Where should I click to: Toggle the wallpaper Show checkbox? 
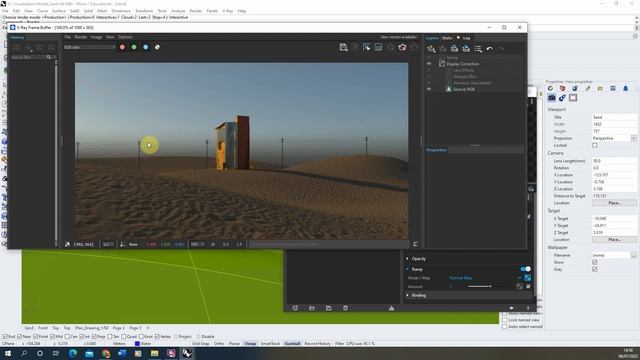[x=595, y=262]
